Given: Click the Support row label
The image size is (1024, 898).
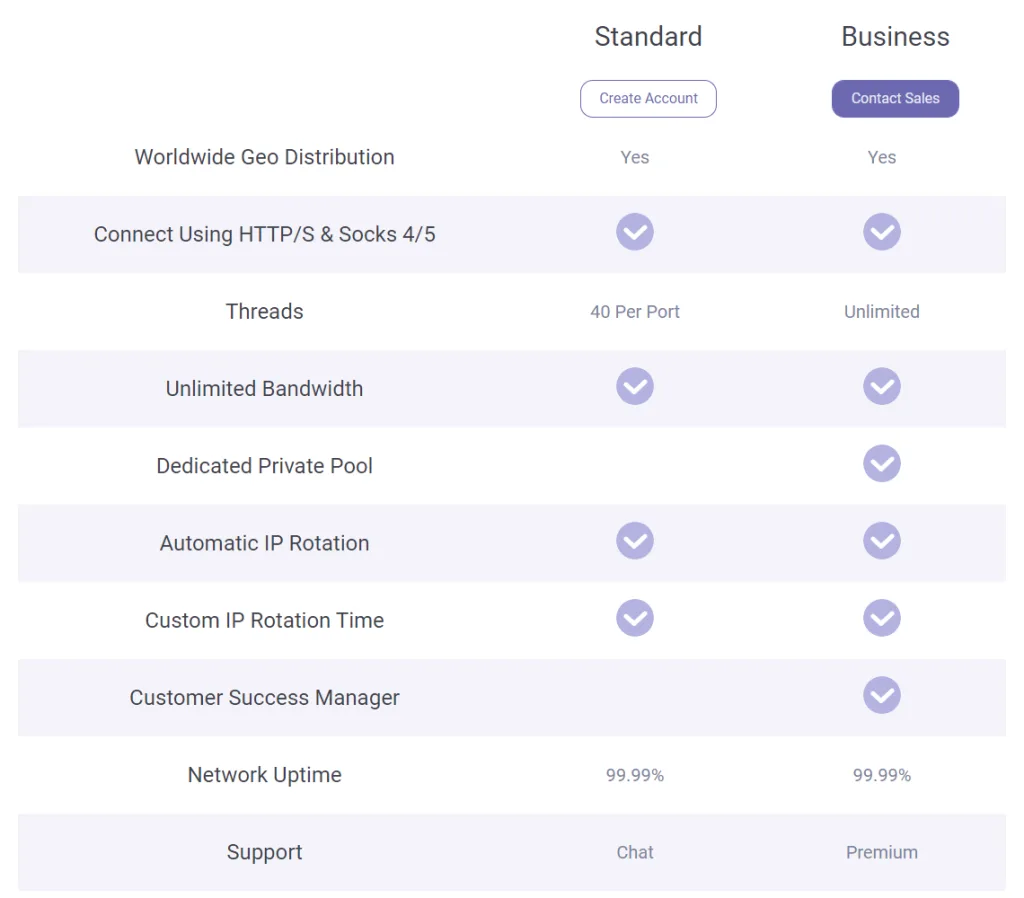Looking at the screenshot, I should [264, 852].
